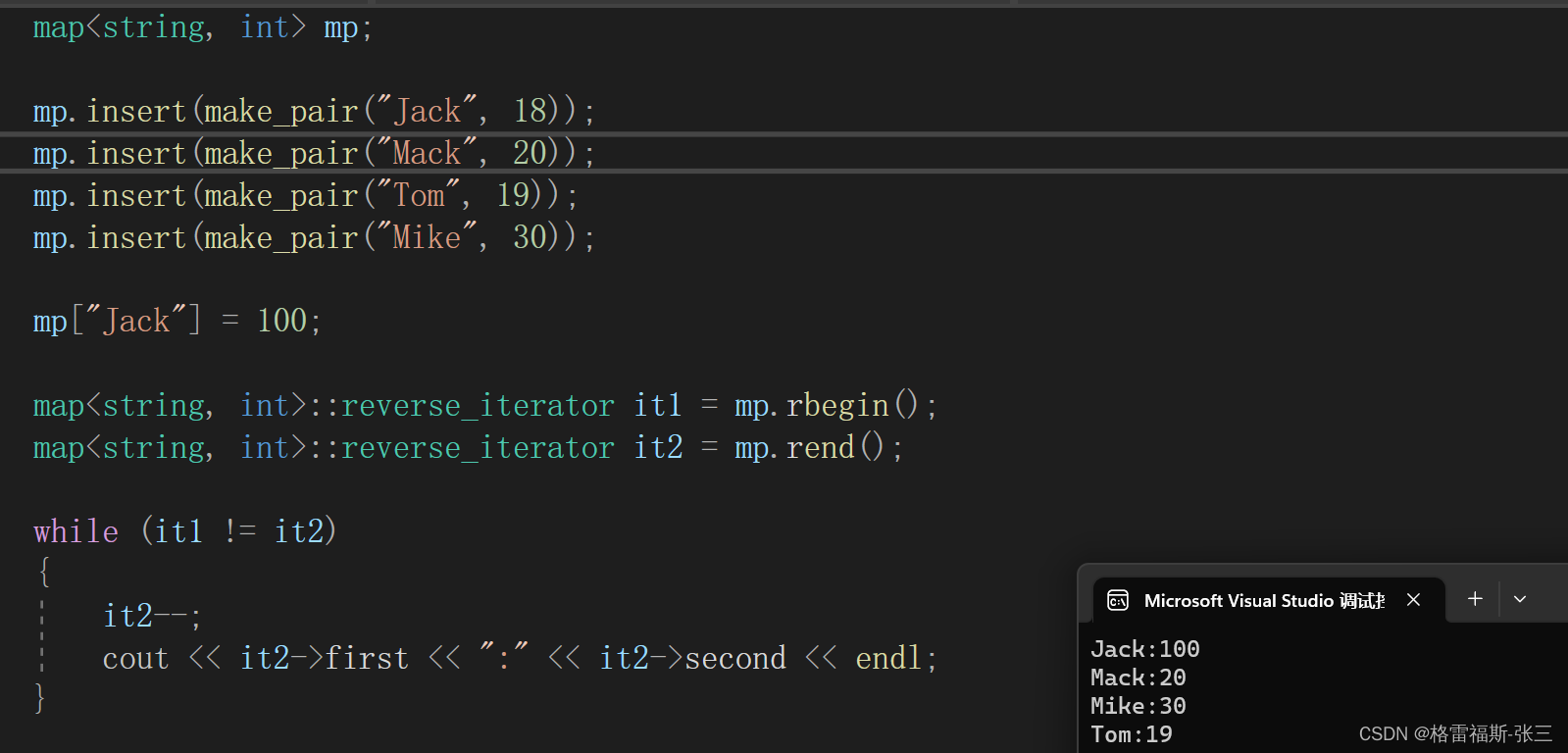Click the cout << it2->first output statement
Image resolution: width=1568 pixels, height=753 pixels.
520,658
